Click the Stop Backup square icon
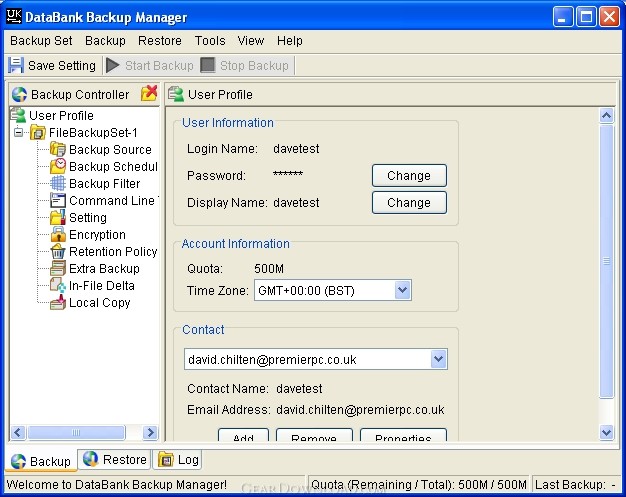 click(208, 65)
